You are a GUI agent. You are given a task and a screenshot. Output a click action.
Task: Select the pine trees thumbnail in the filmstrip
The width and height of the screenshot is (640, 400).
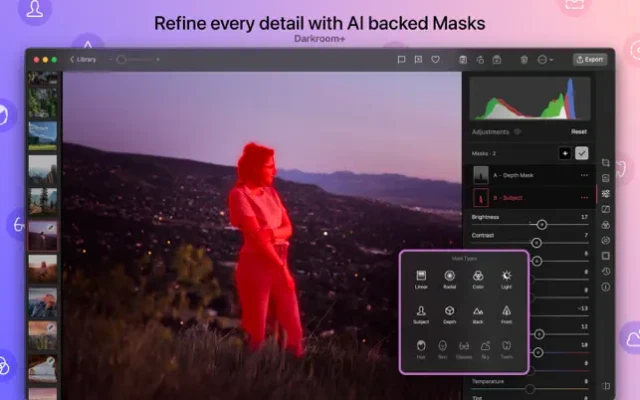(42, 202)
